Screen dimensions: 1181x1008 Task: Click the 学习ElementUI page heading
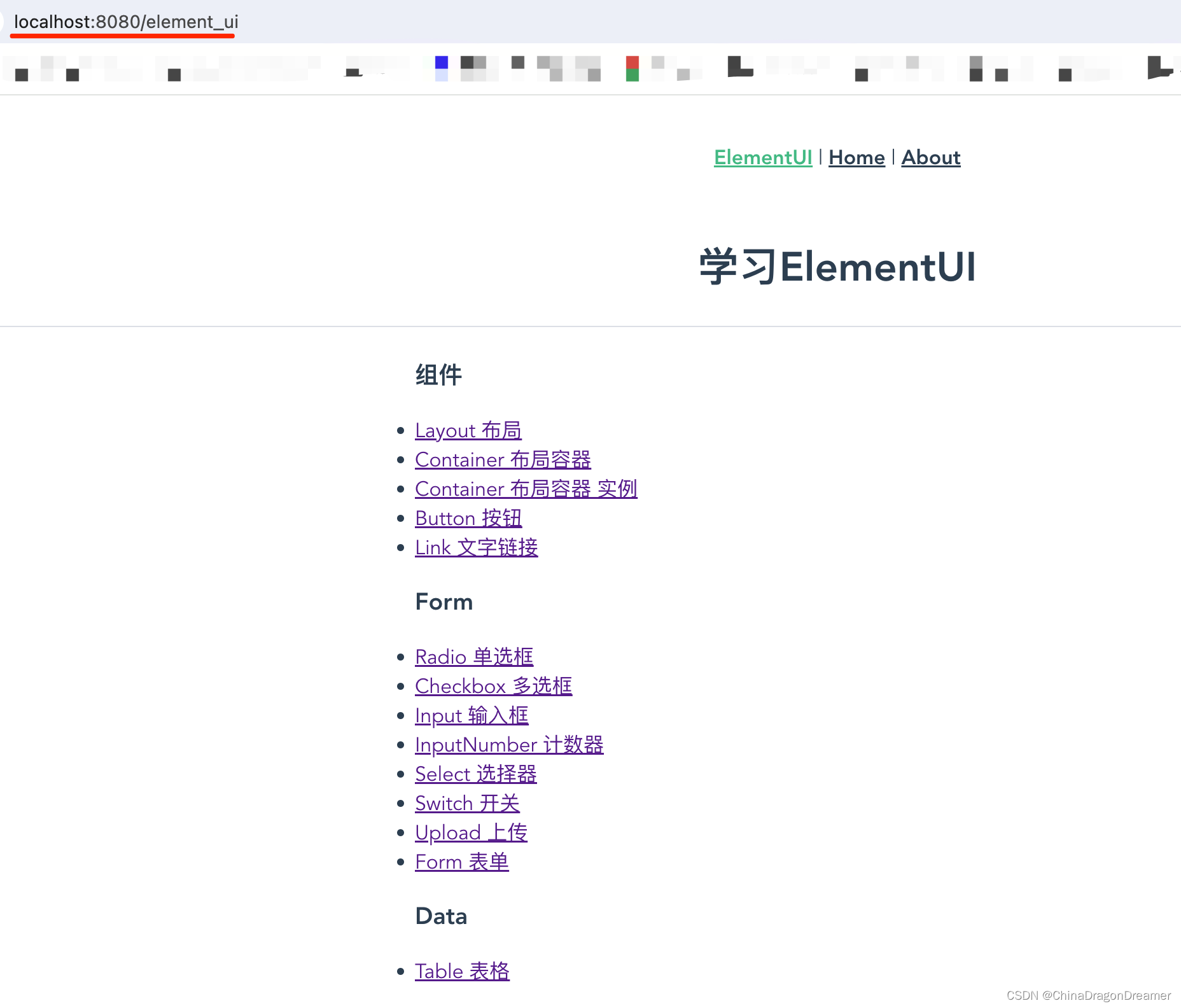click(x=837, y=267)
